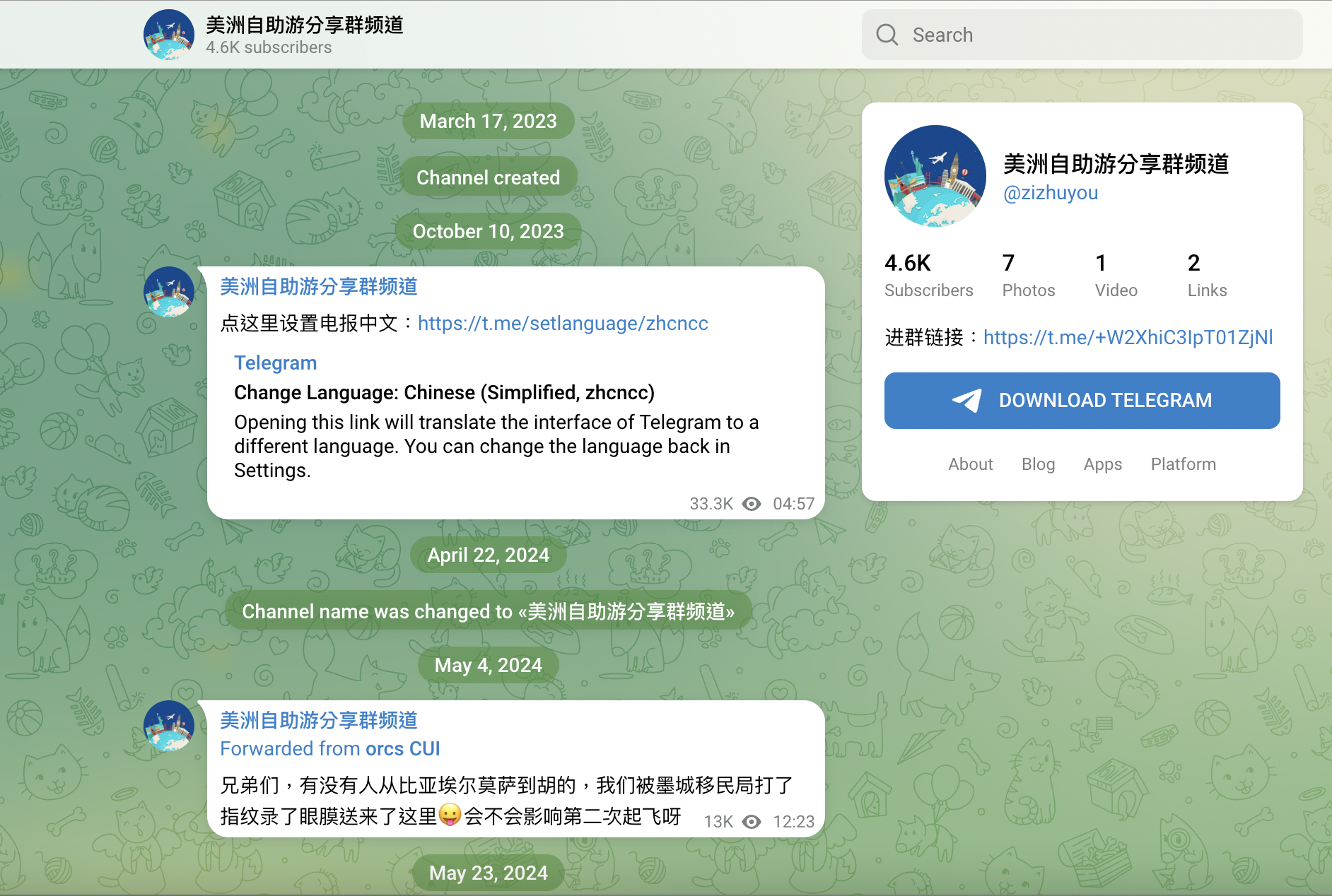The width and height of the screenshot is (1332, 896).
Task: Type in the Search input field
Action: (1103, 35)
